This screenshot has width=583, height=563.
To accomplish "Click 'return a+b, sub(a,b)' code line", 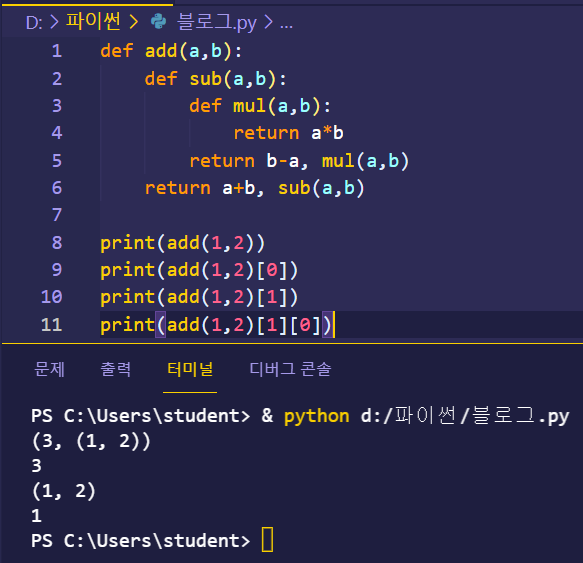I will click(255, 188).
